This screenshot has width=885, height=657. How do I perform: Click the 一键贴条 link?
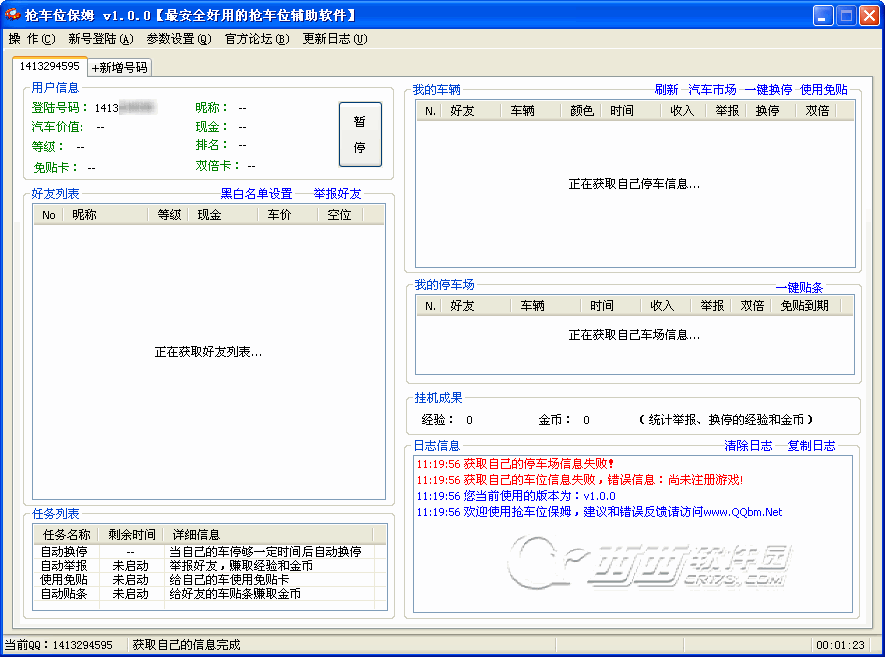point(799,287)
